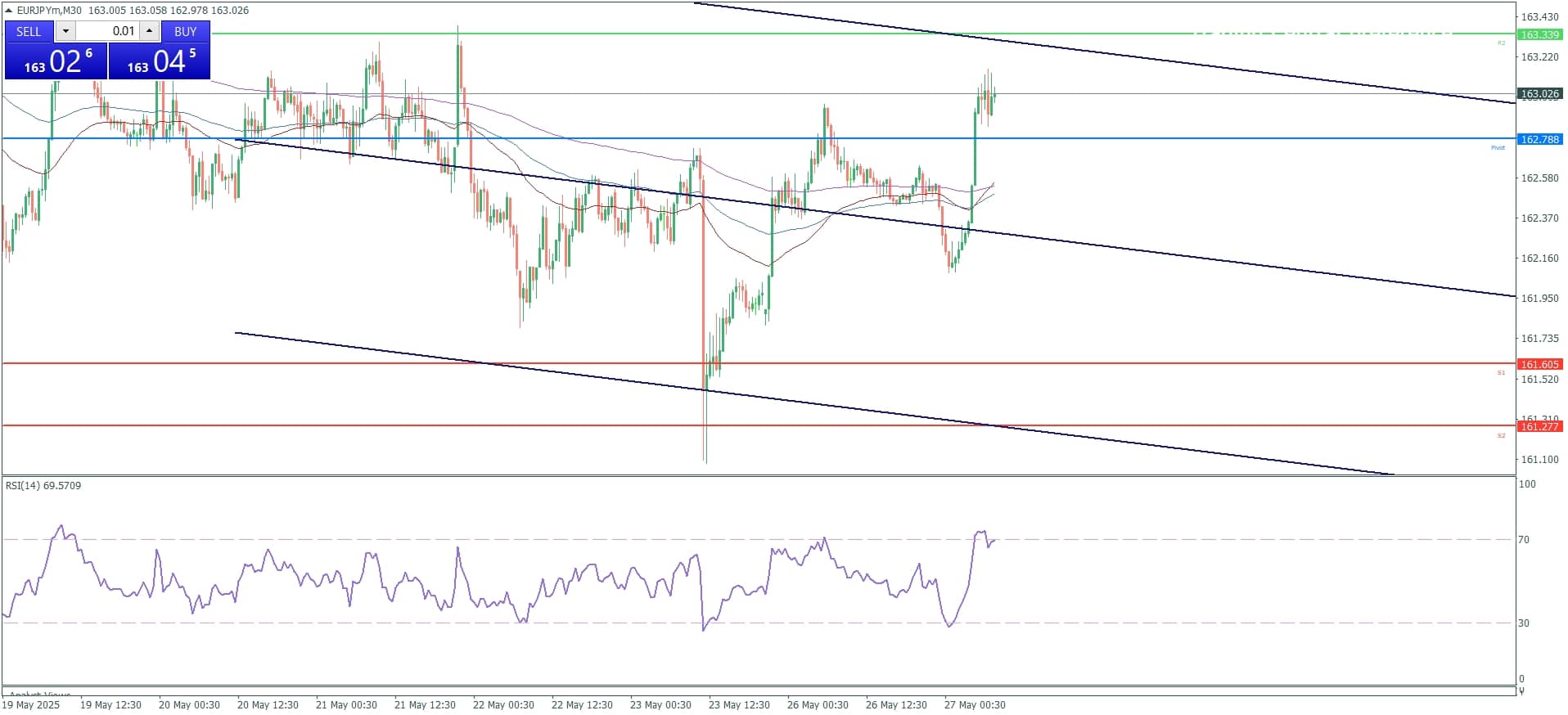The image size is (1568, 715).
Task: Click the red 161.605 support label
Action: click(1539, 364)
